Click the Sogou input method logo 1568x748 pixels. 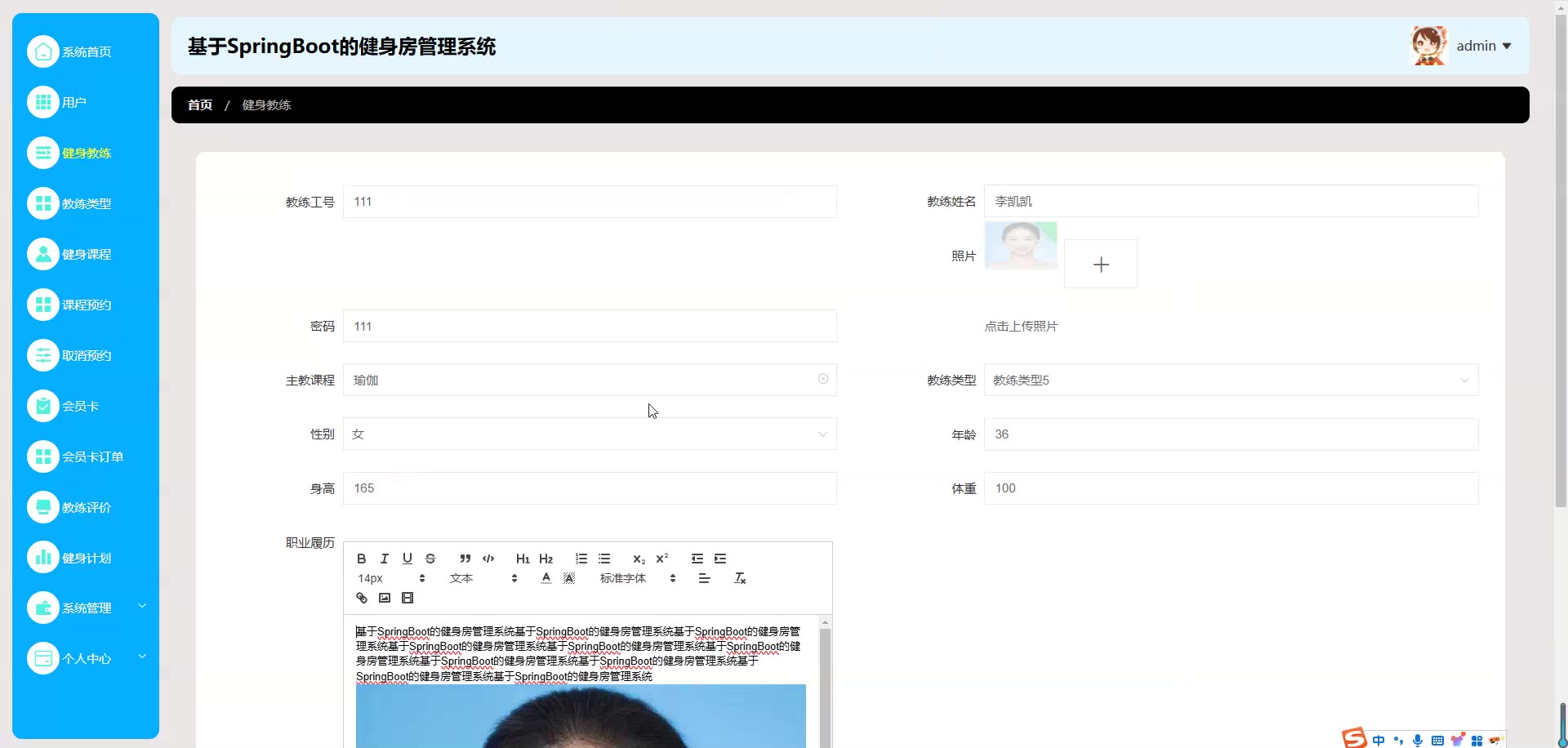pos(1355,738)
